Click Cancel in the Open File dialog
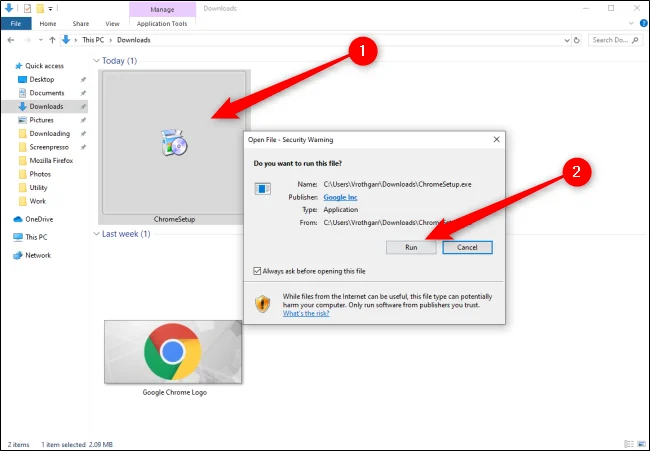The width and height of the screenshot is (650, 451). tap(467, 247)
